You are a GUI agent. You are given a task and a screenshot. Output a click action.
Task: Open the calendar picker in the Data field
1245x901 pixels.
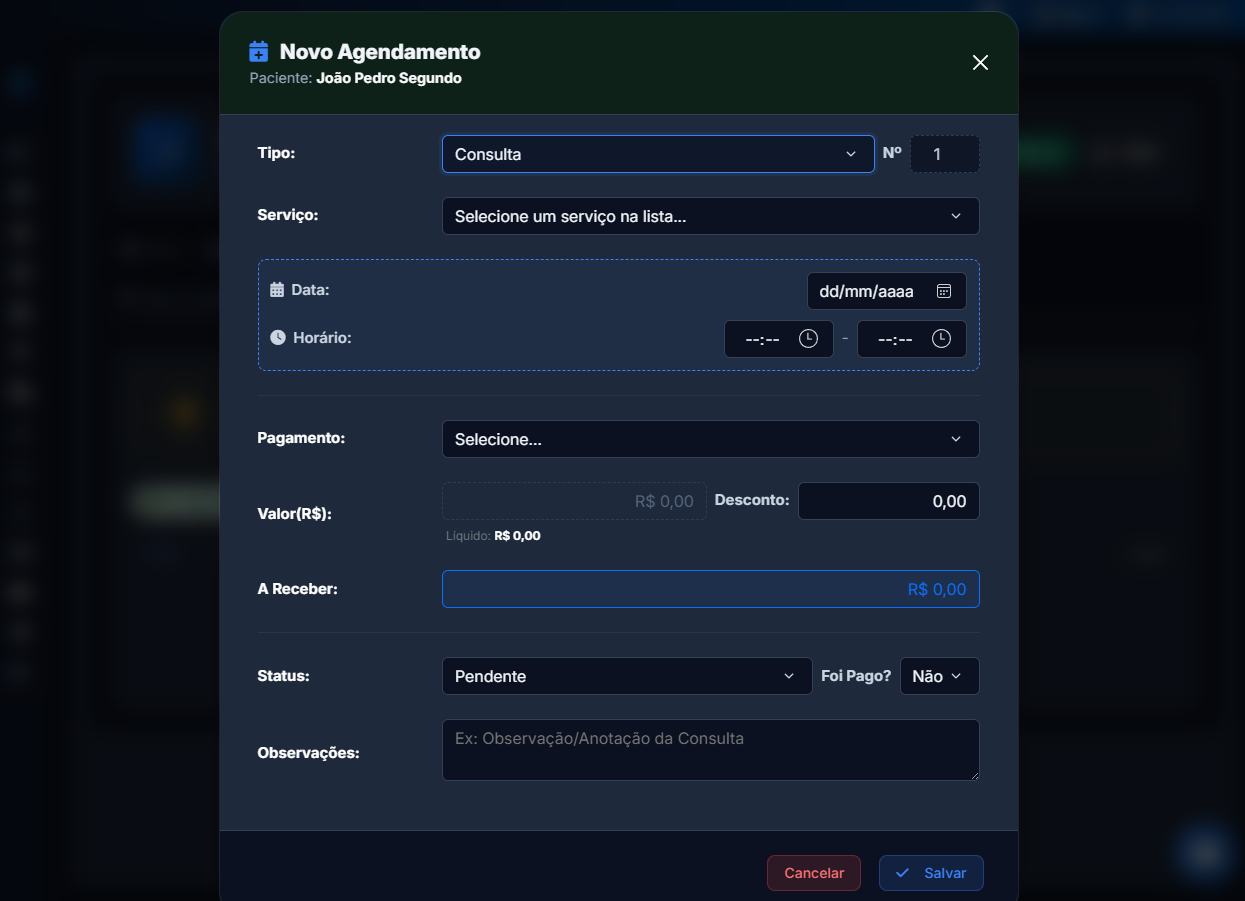pos(943,291)
